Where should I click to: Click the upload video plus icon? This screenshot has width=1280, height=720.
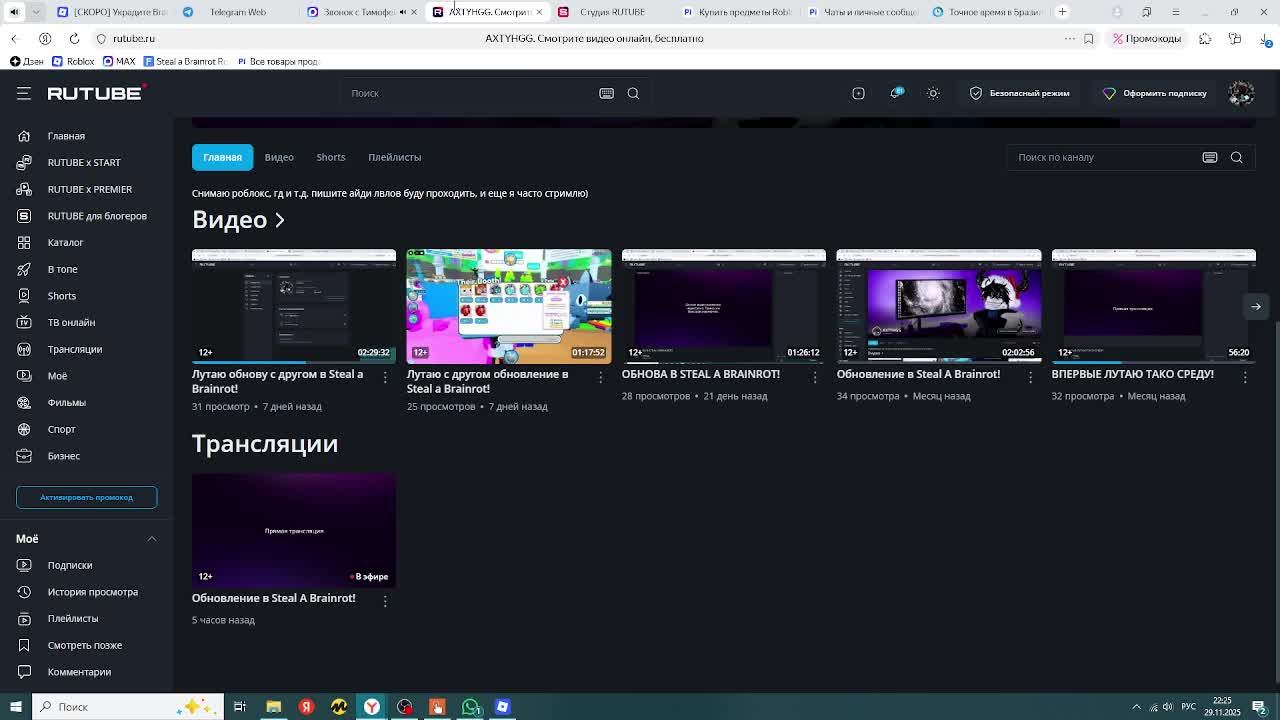(x=858, y=93)
